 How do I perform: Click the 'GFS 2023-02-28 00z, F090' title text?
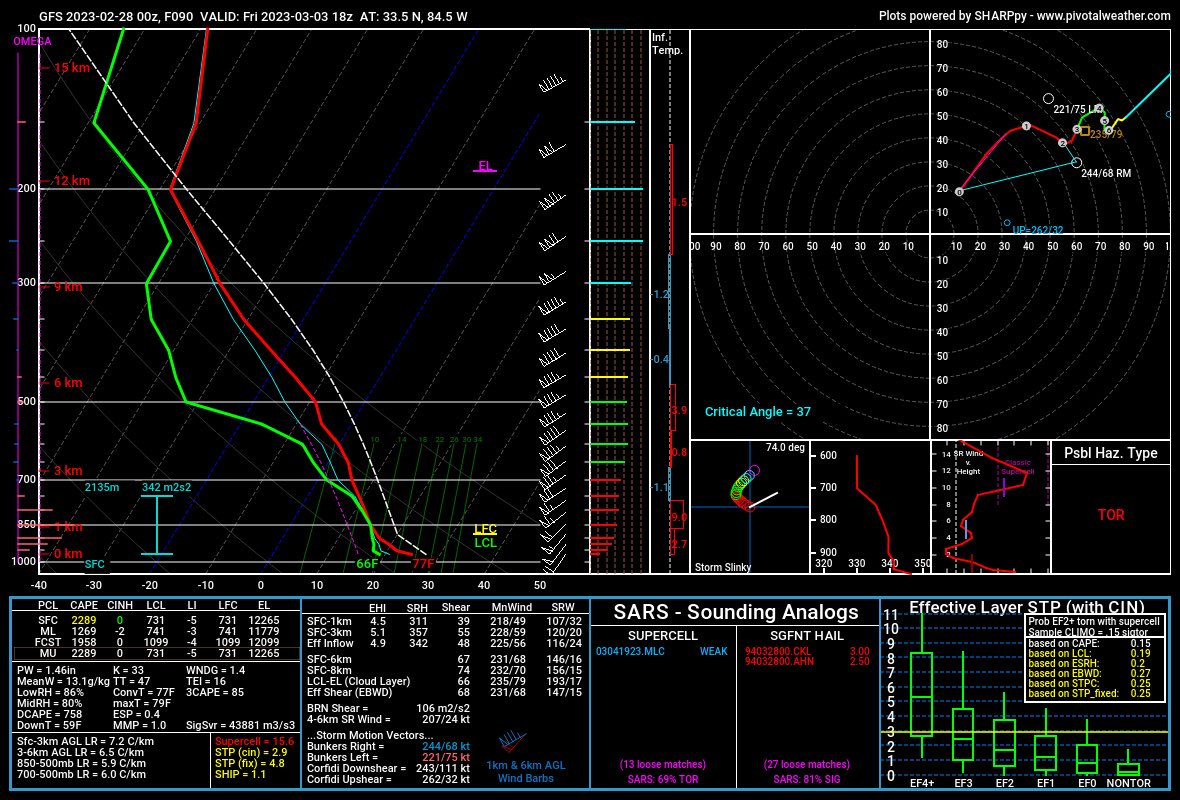(115, 16)
